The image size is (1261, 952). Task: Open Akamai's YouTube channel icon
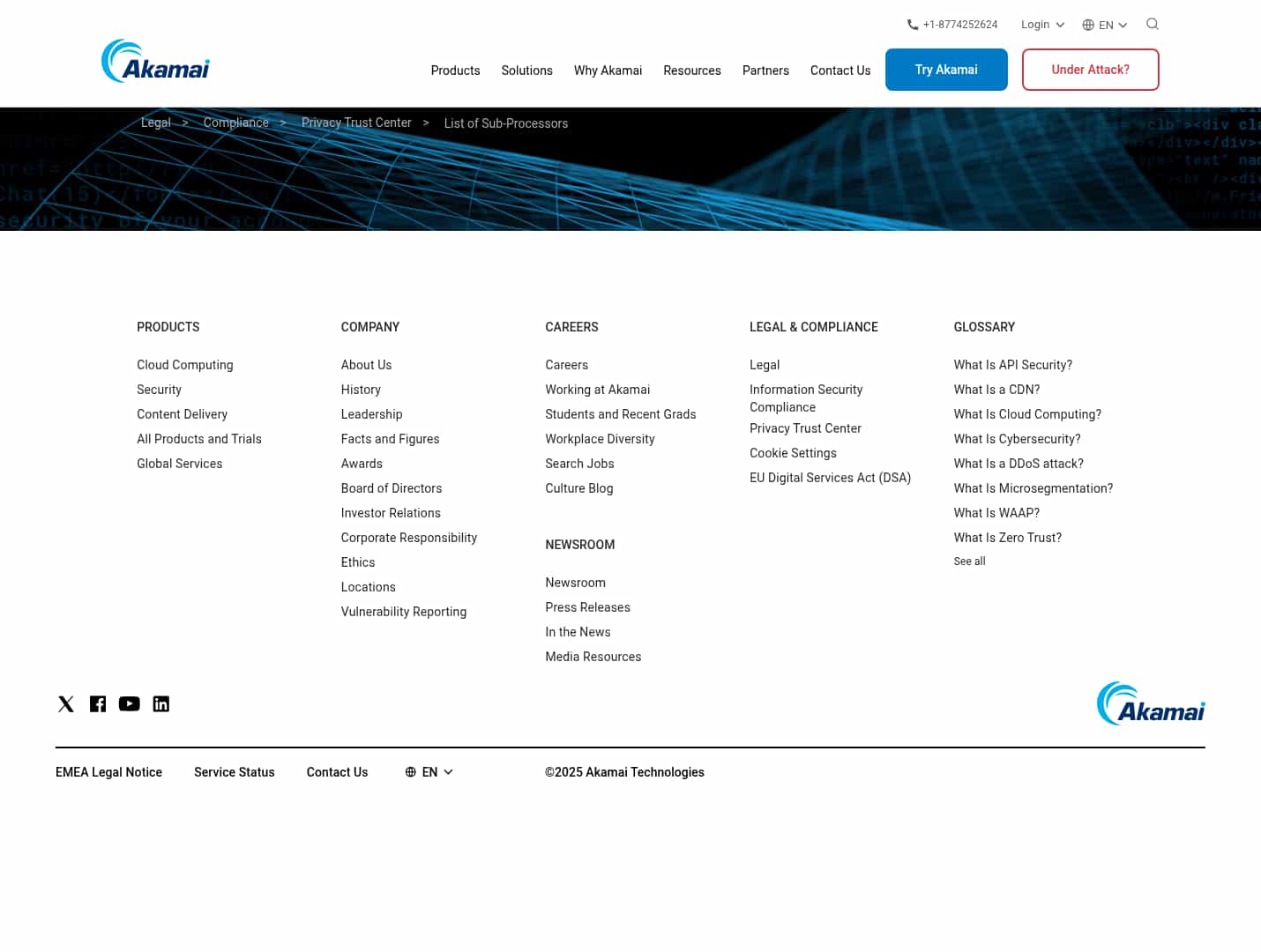coord(130,703)
